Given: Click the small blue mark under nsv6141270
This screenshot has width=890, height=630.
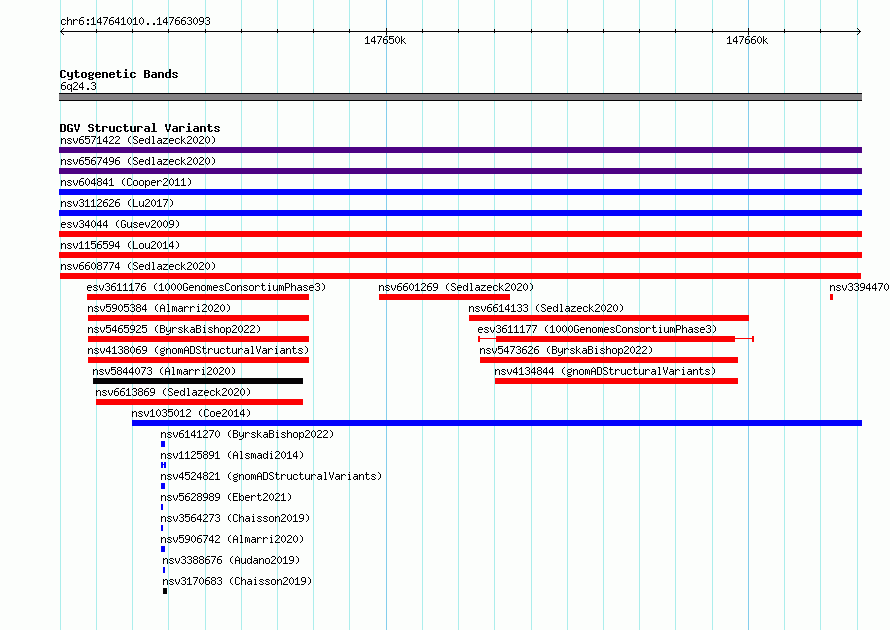Looking at the screenshot, I should click(x=163, y=444).
